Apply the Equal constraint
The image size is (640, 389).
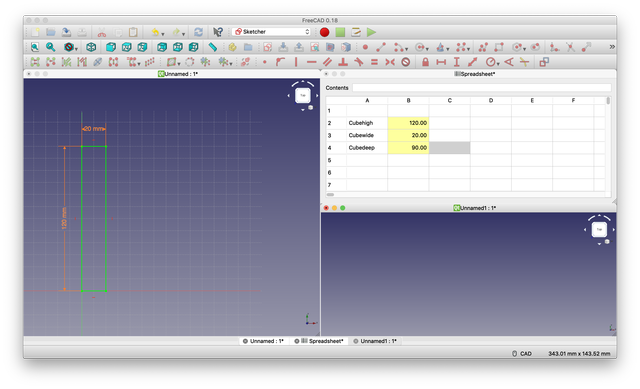coord(374,62)
